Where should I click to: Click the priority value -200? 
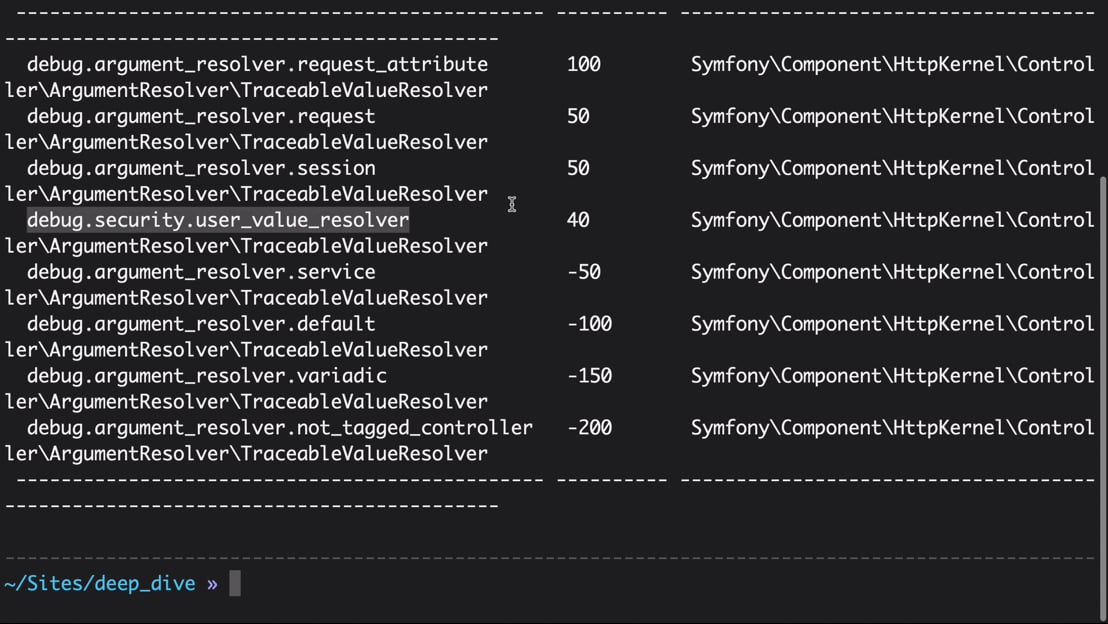tap(589, 428)
